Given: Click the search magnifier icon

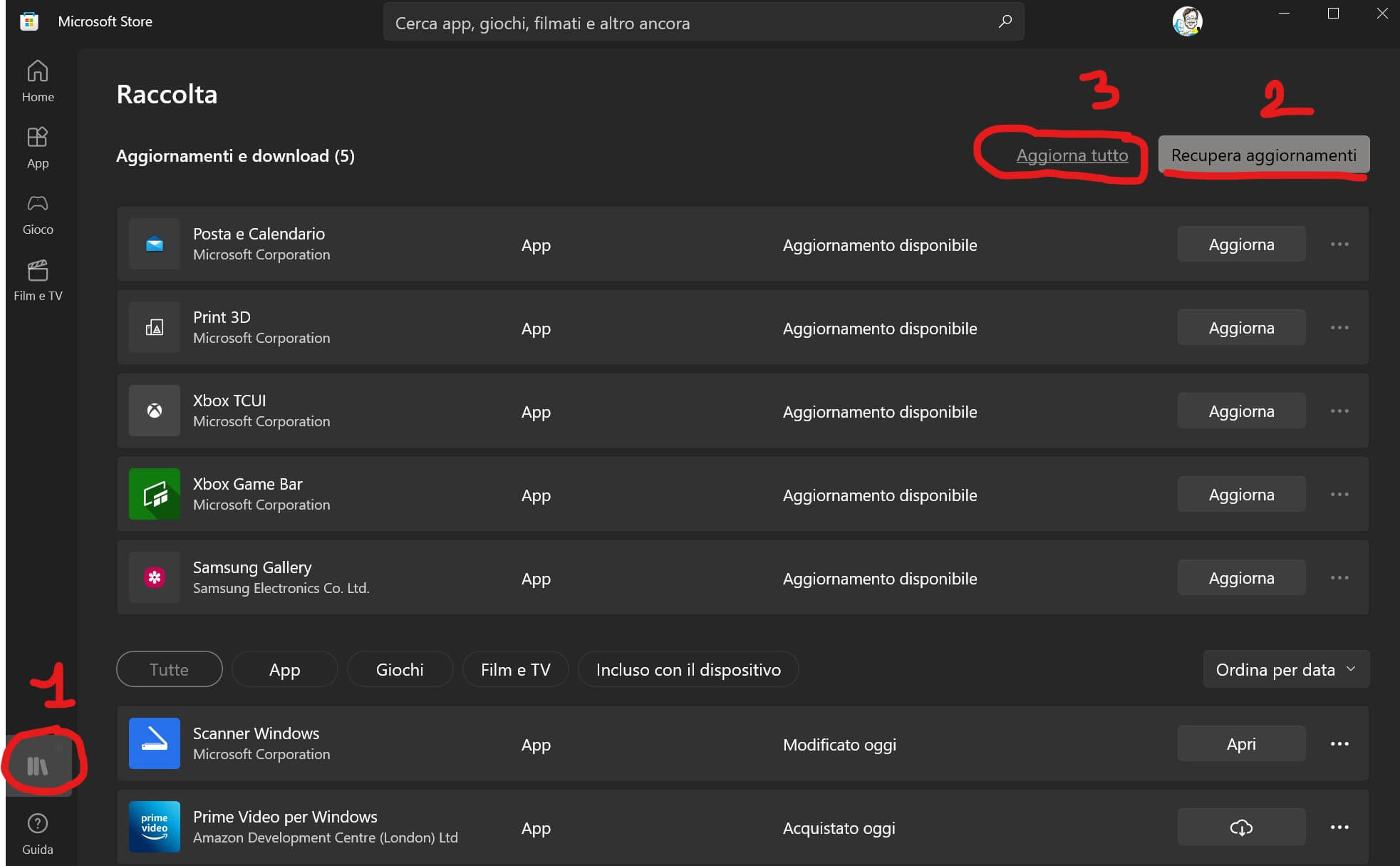Looking at the screenshot, I should click(x=1005, y=22).
